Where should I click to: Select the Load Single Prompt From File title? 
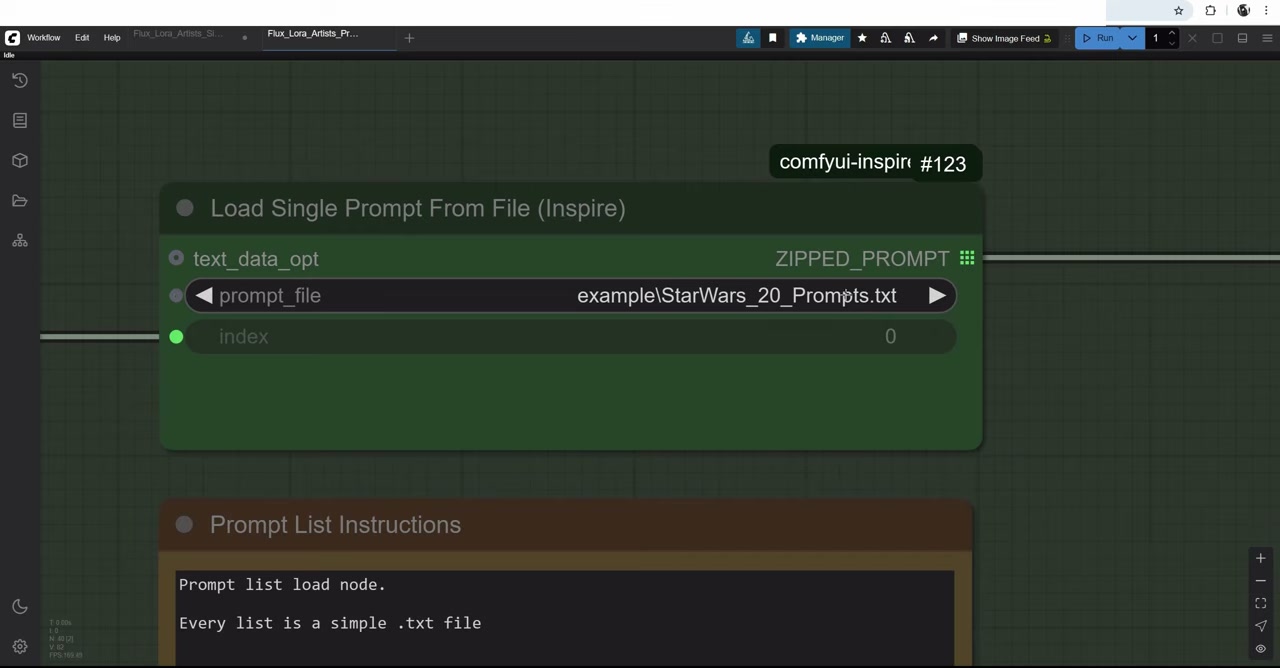[x=418, y=208]
